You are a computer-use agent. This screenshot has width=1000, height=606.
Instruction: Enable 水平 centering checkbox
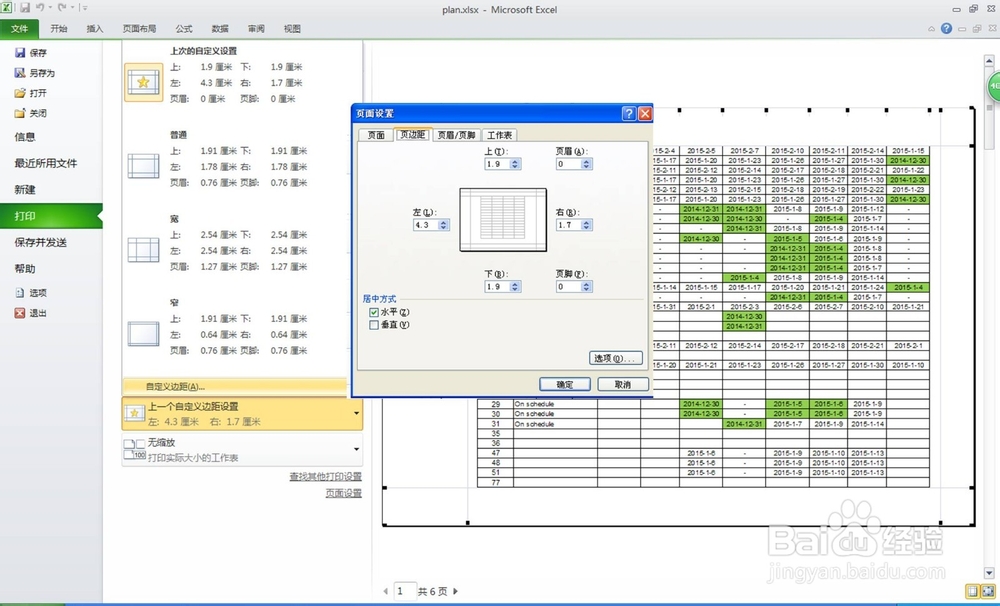374,313
